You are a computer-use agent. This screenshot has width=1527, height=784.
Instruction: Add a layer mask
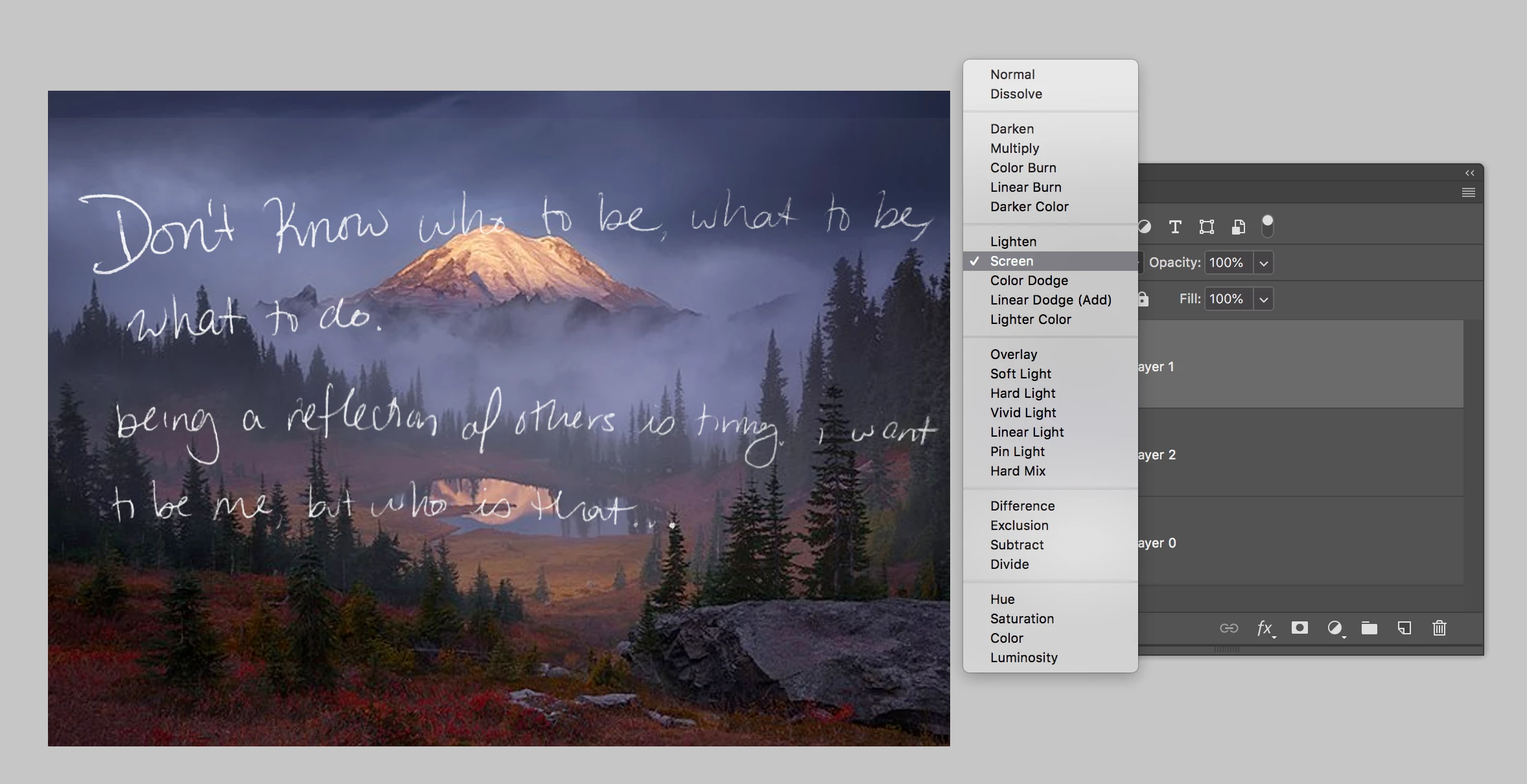click(x=1300, y=628)
